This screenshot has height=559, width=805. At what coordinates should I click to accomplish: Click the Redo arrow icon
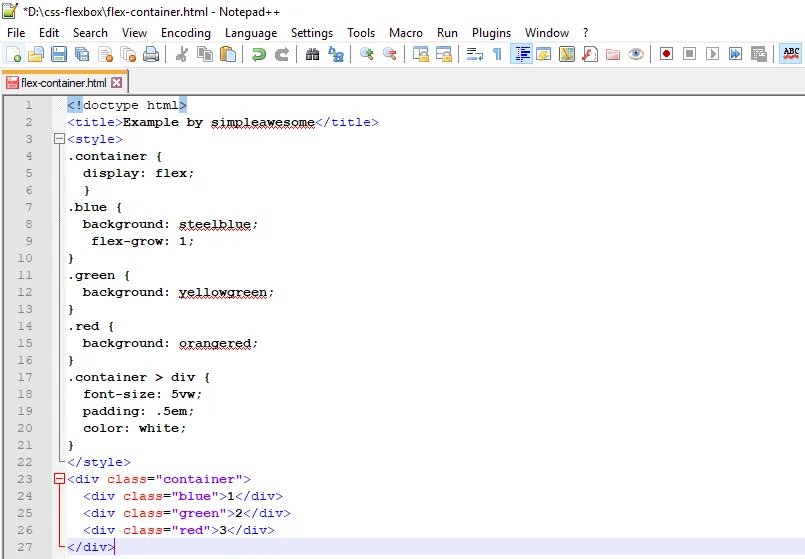pyautogui.click(x=282, y=54)
